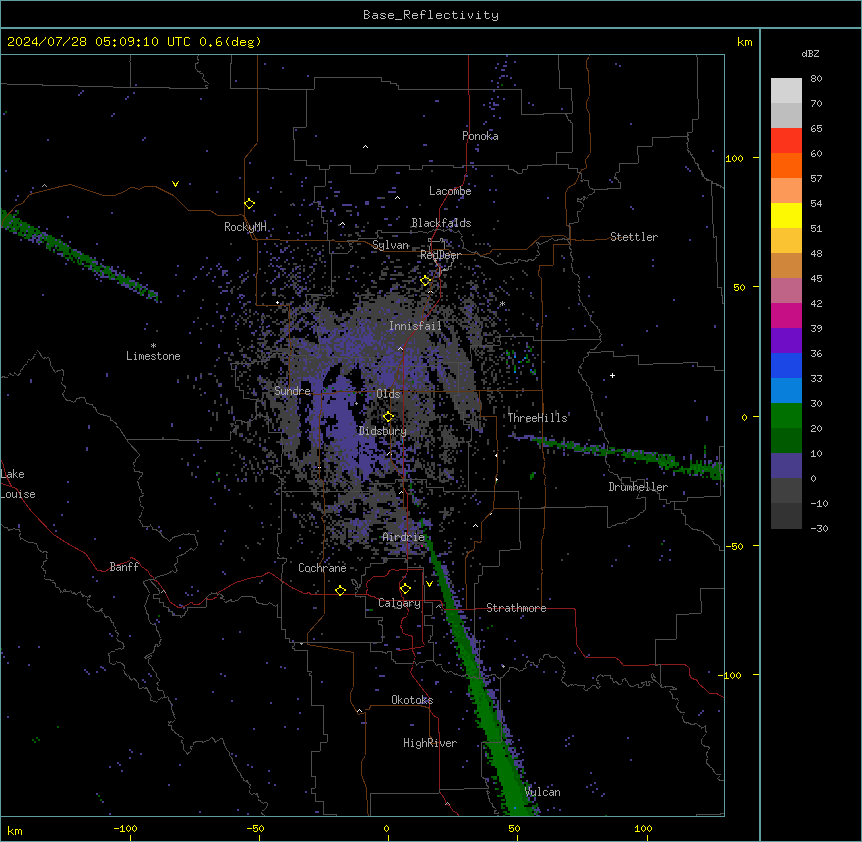Viewport: 862px width, 842px height.
Task: Click the white asterisk above Limestone
Action: (153, 346)
